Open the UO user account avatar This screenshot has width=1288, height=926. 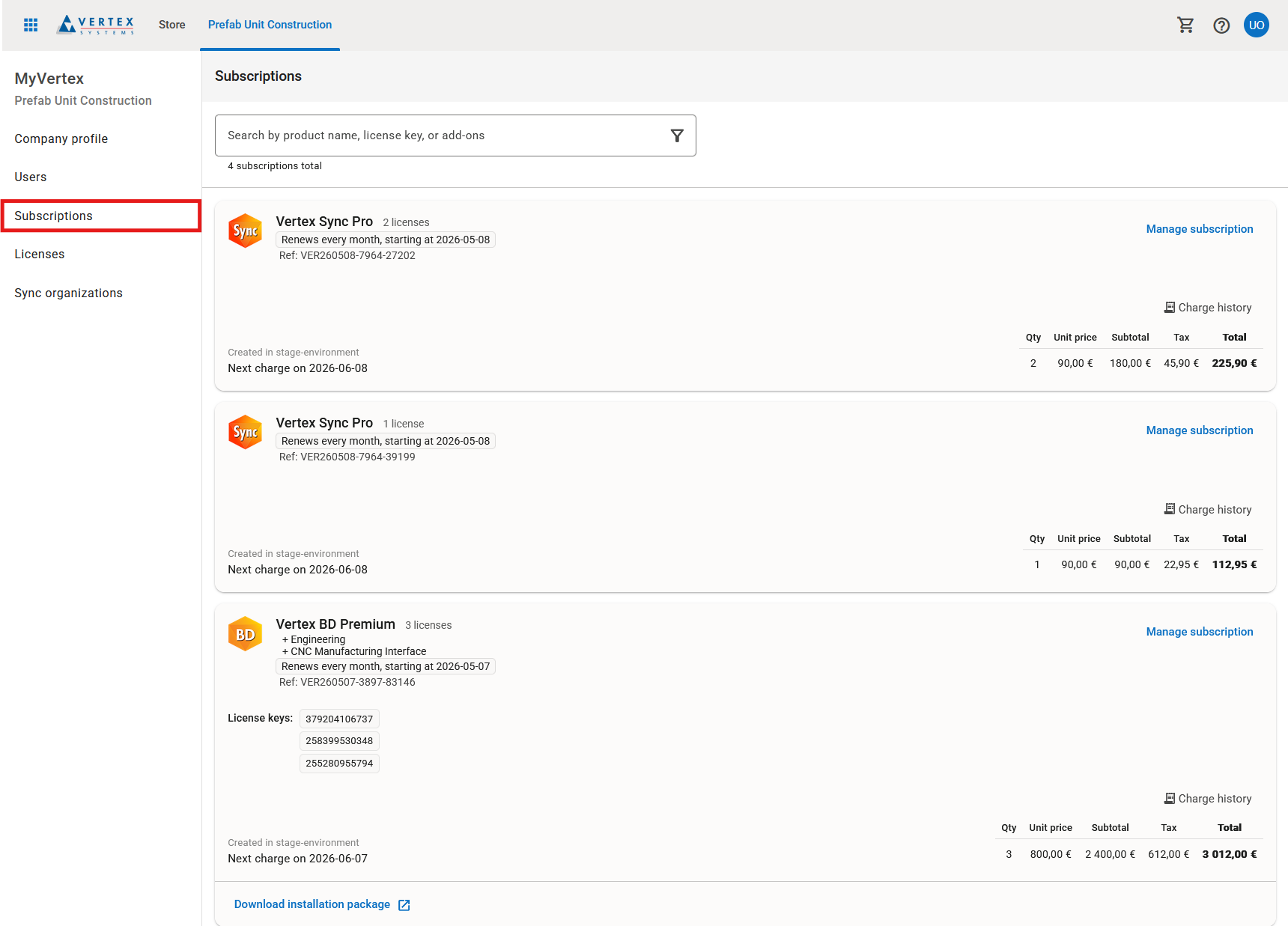click(1257, 25)
